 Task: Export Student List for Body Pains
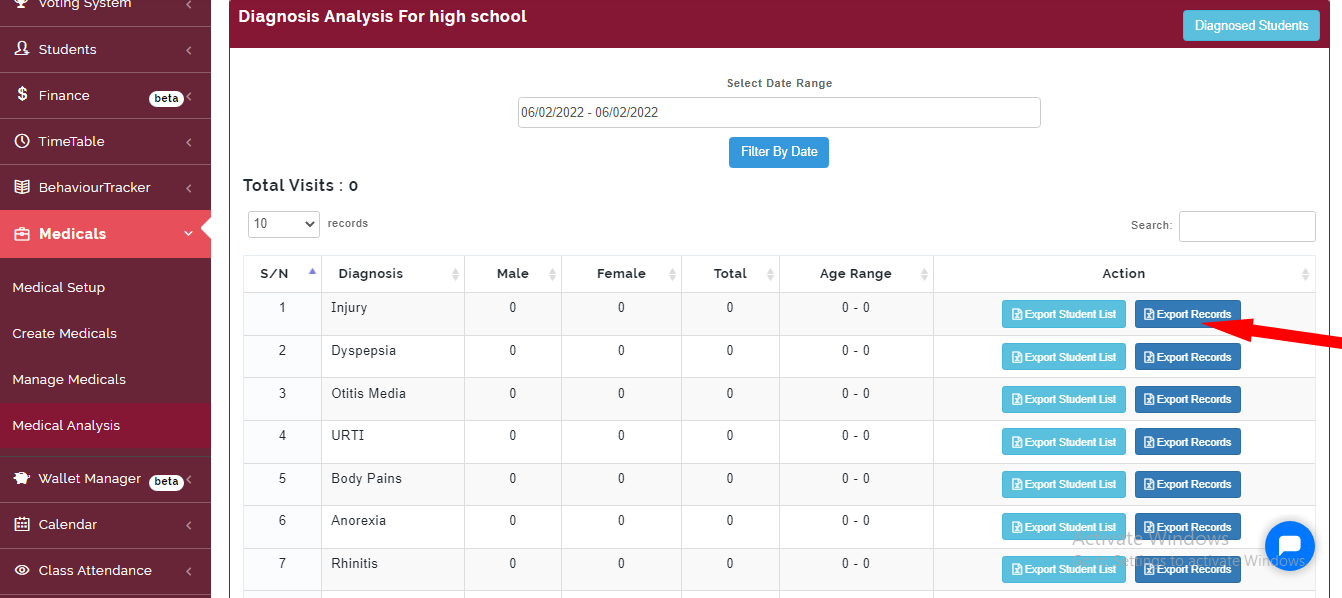coord(1064,484)
